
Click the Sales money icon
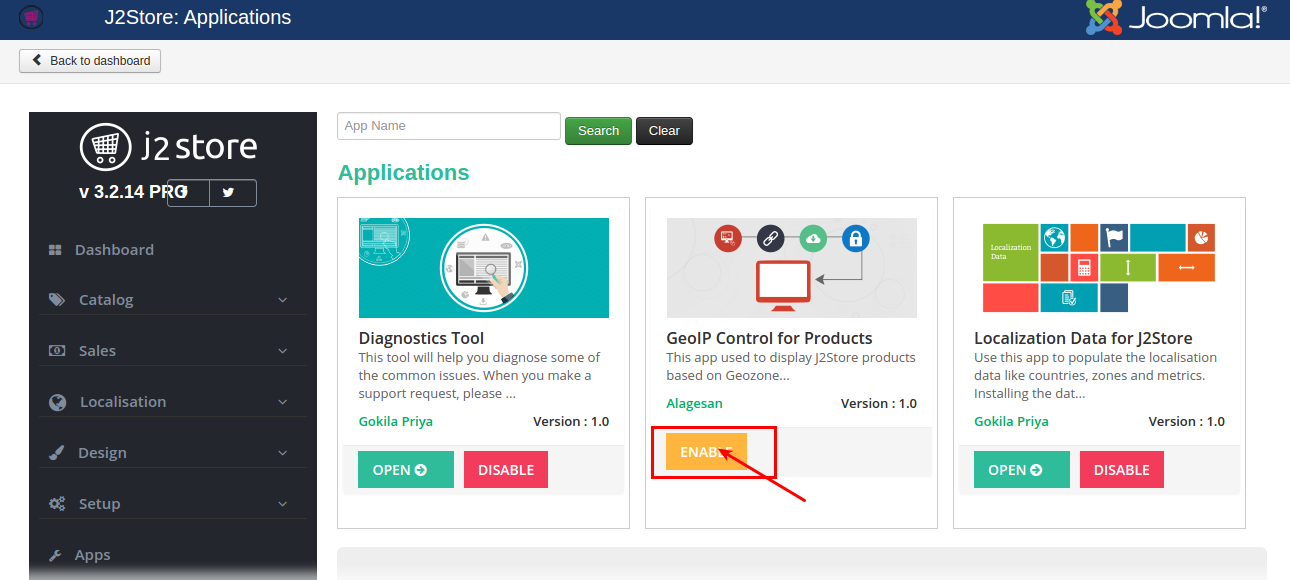(57, 351)
